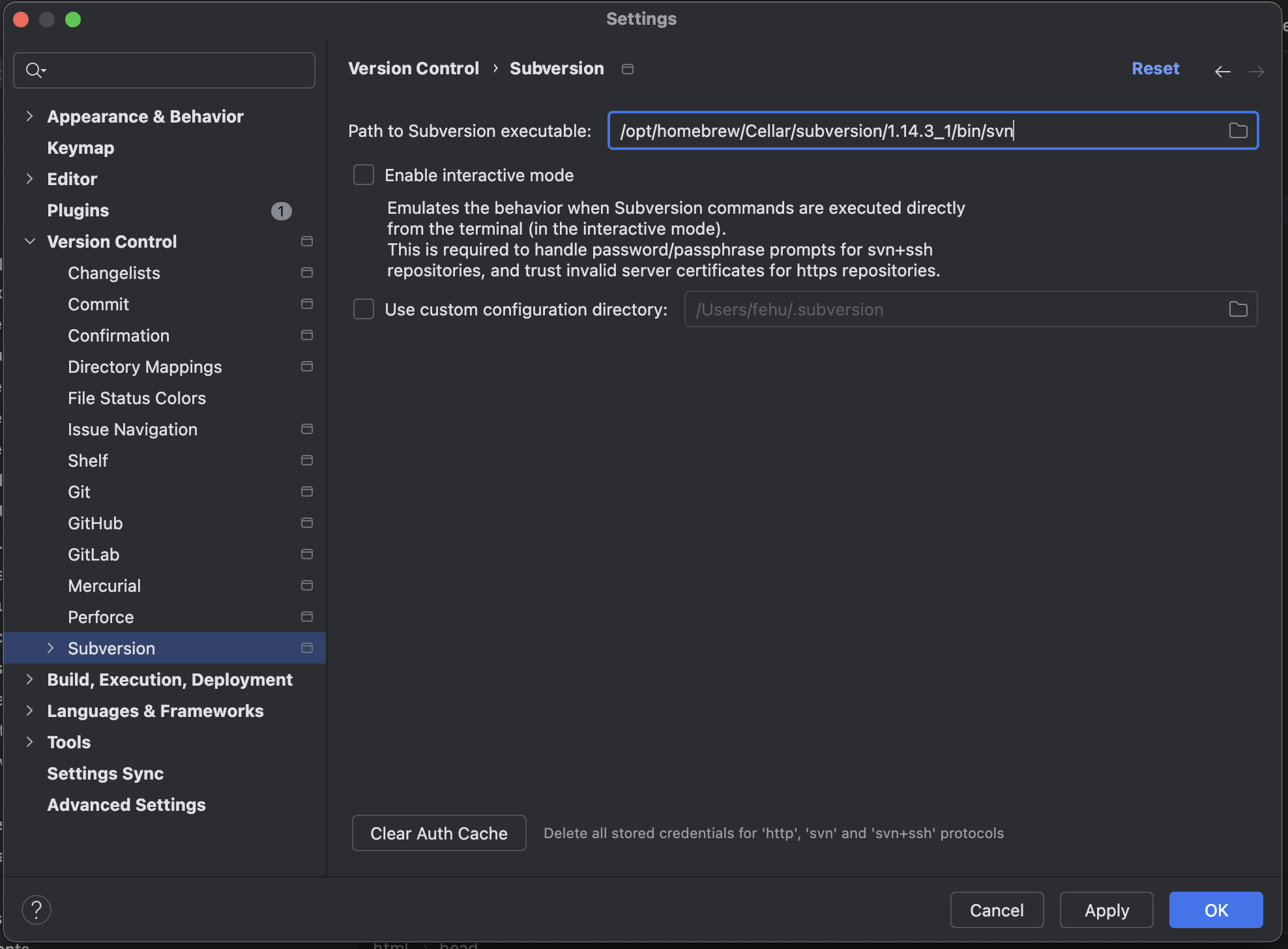Click the project-level icon beside Changelists
This screenshot has width=1288, height=949.
[x=307, y=272]
